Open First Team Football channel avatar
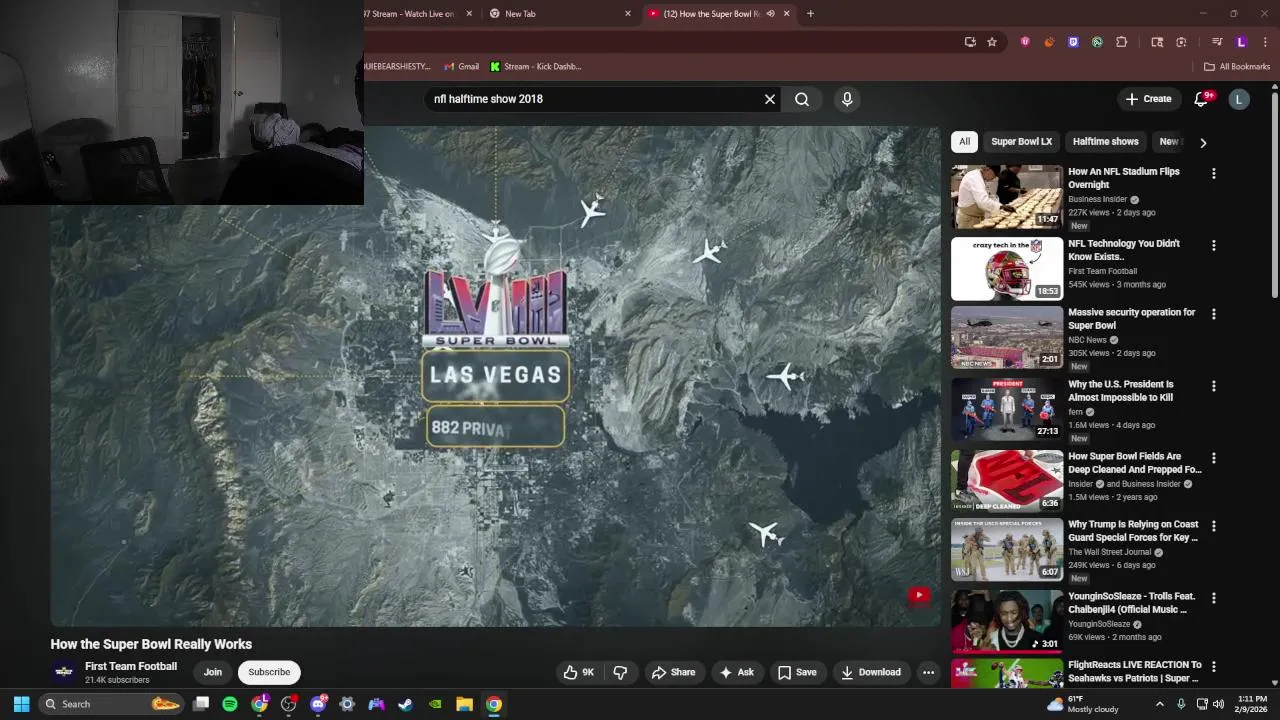Image resolution: width=1280 pixels, height=720 pixels. [64, 672]
